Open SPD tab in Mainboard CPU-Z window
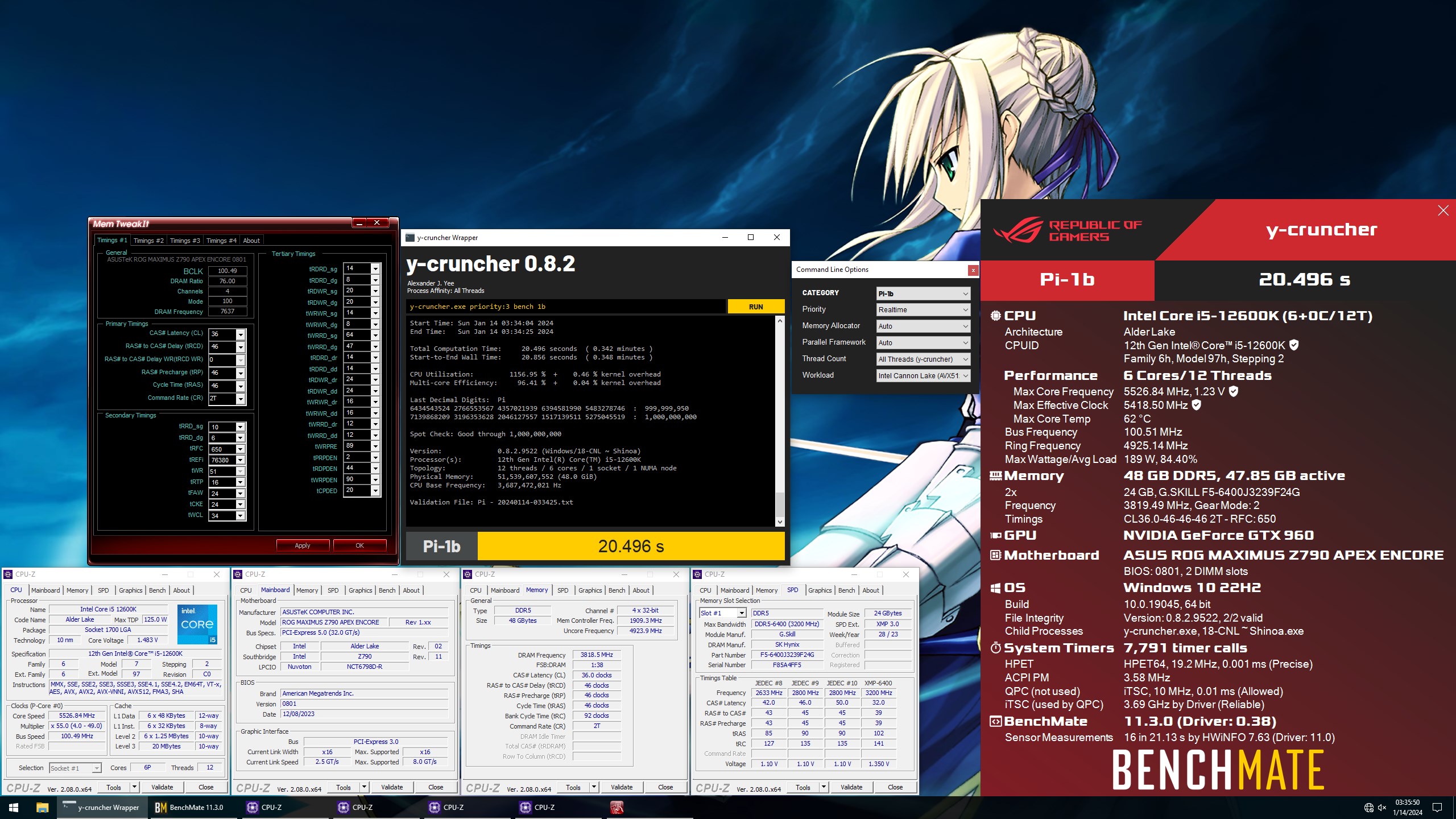The height and width of the screenshot is (819, 1456). [x=333, y=590]
